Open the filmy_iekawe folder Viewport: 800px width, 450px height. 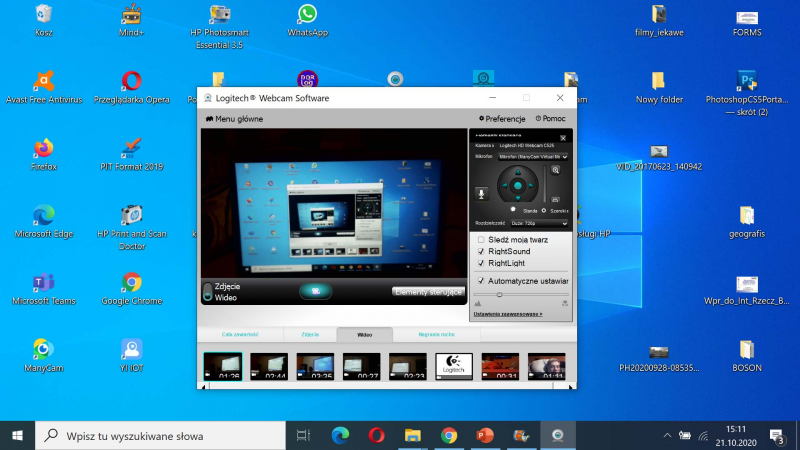659,20
